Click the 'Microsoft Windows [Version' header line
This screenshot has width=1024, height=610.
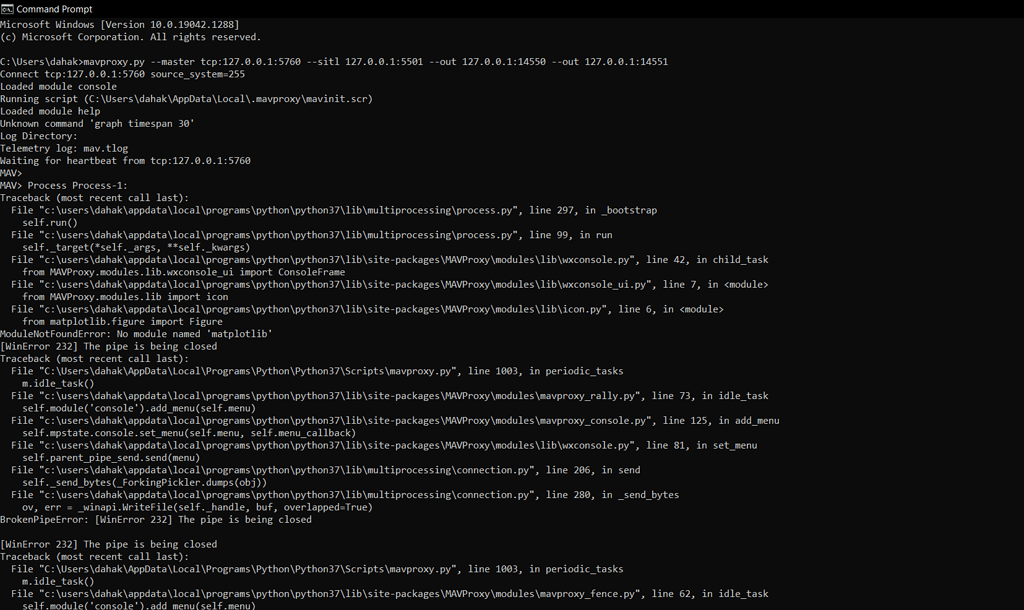pos(120,25)
